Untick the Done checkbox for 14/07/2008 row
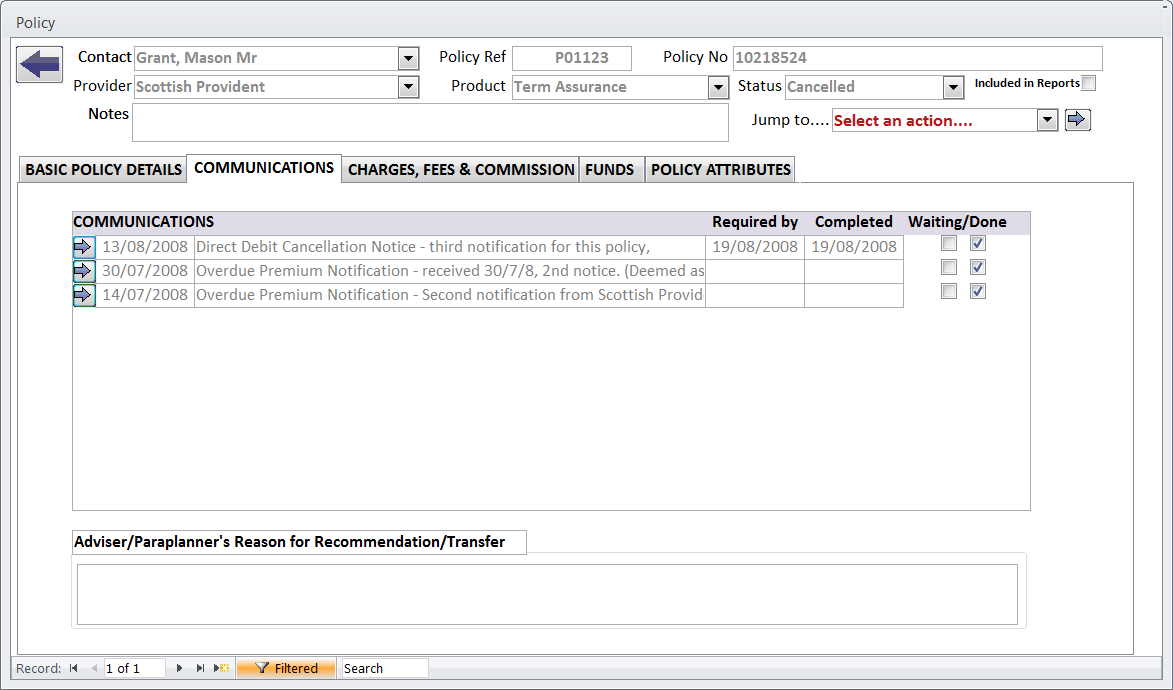This screenshot has height=690, width=1173. click(x=978, y=291)
